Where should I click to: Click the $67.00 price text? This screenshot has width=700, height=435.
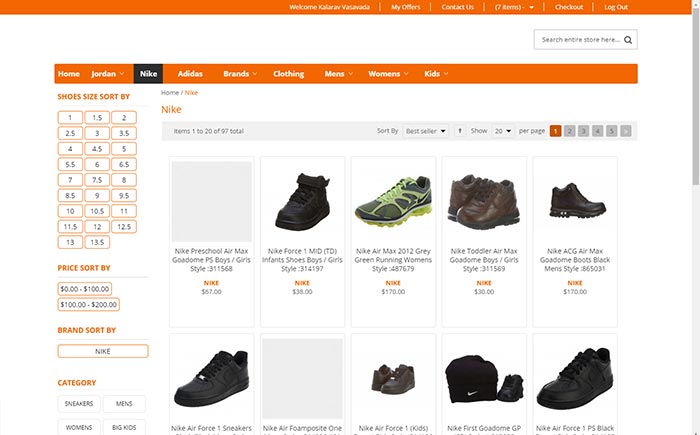(211, 292)
